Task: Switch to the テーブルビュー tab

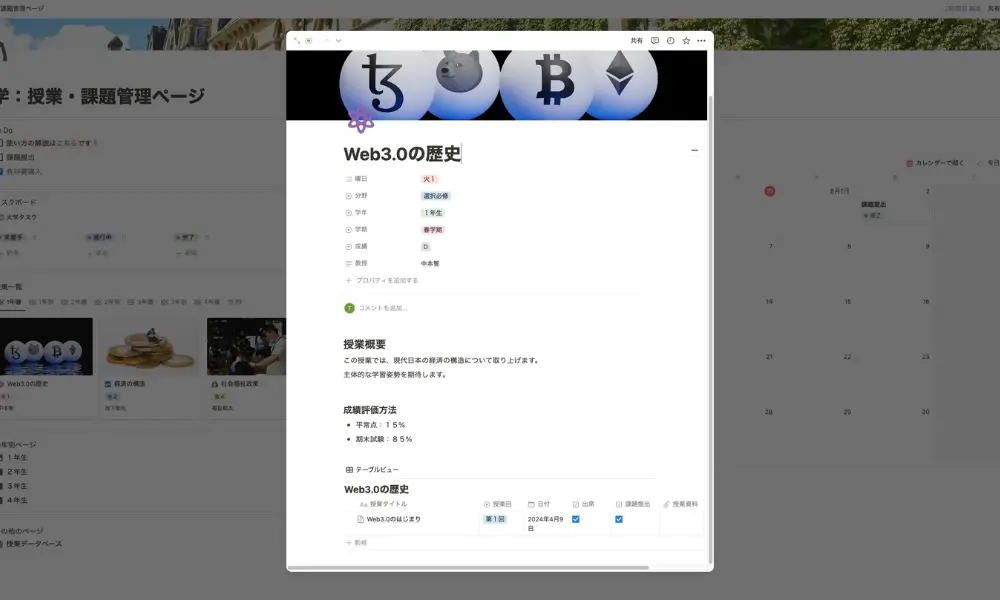Action: (372, 470)
